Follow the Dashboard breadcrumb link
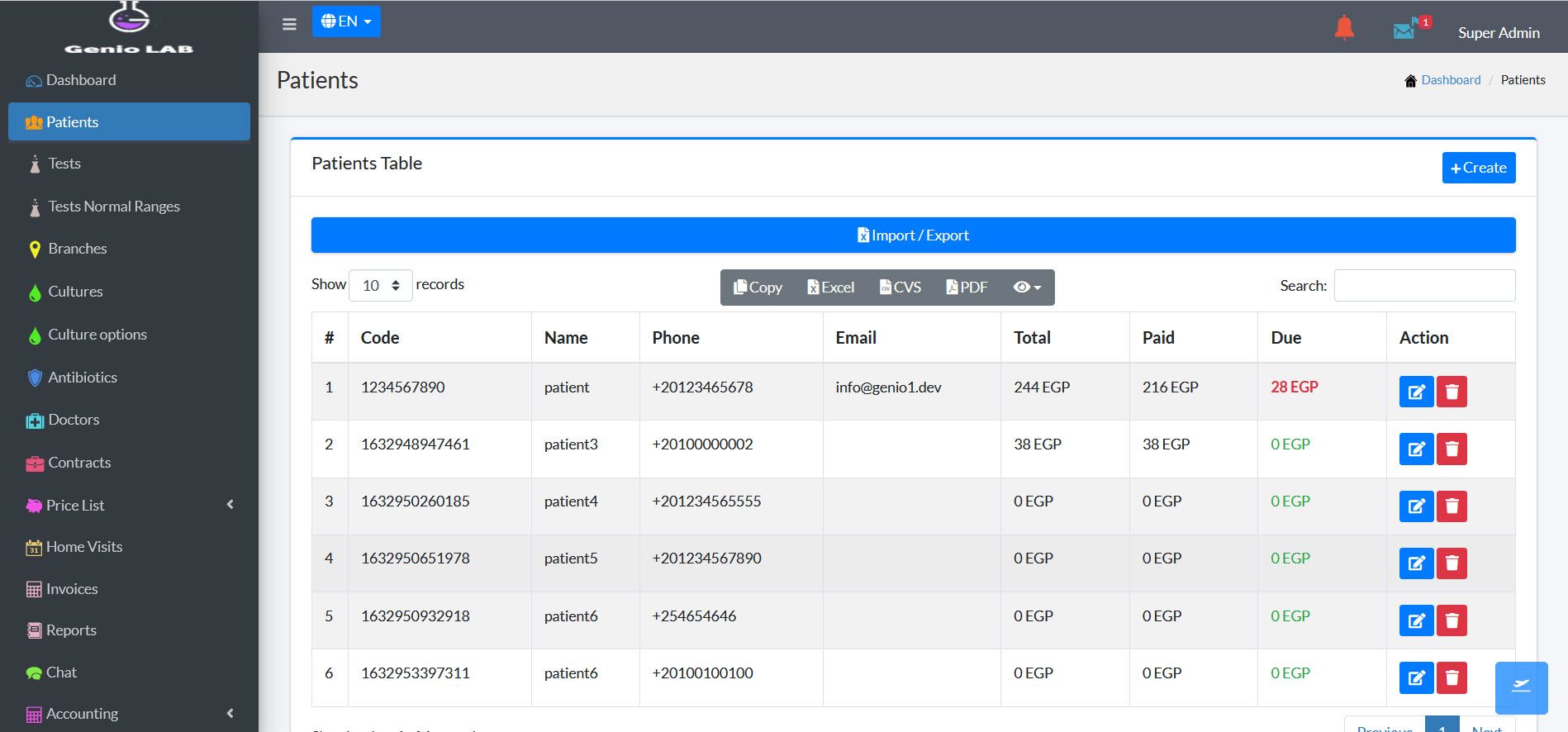 (1450, 80)
